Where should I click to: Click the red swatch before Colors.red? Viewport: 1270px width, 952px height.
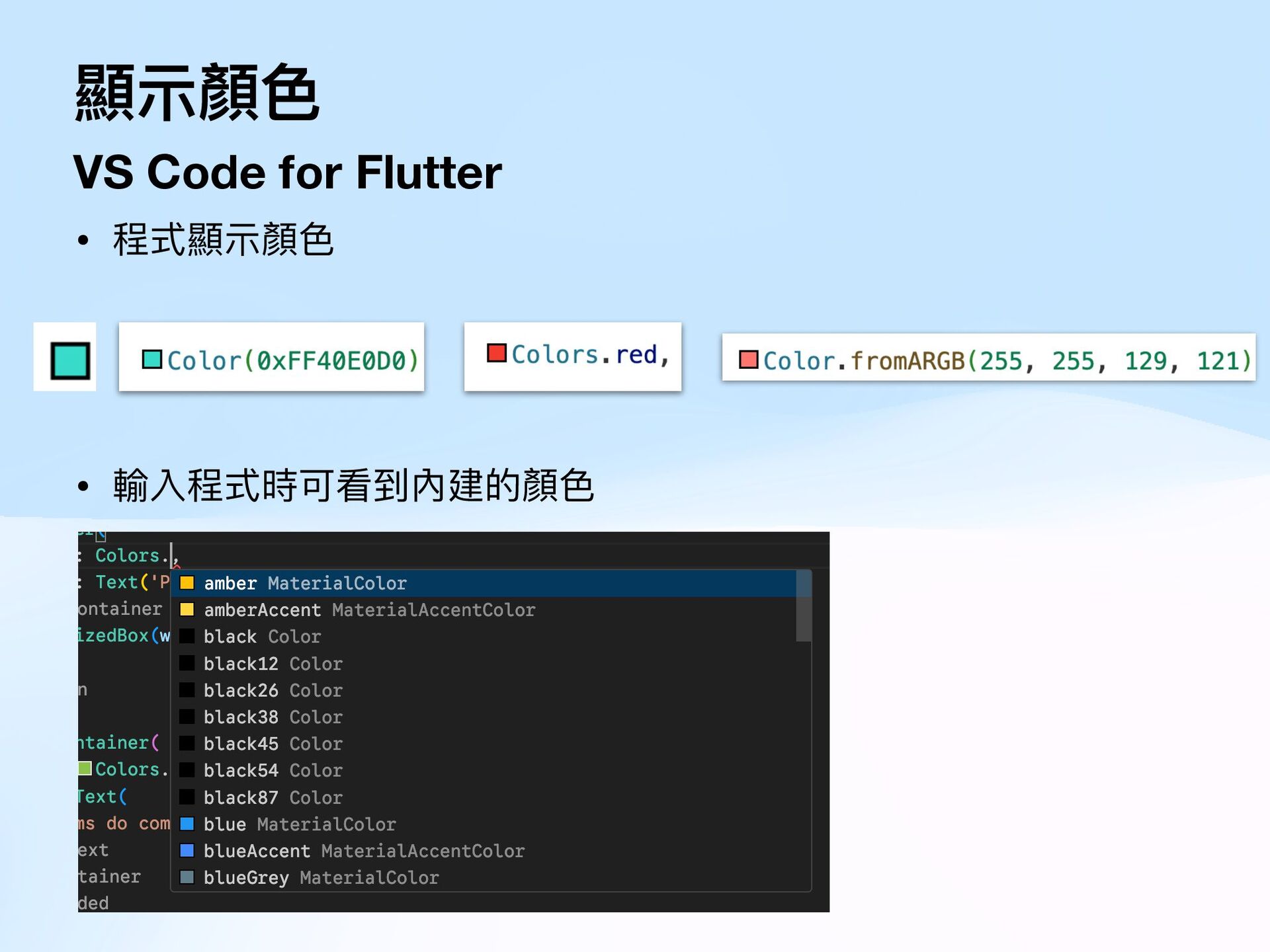[497, 353]
